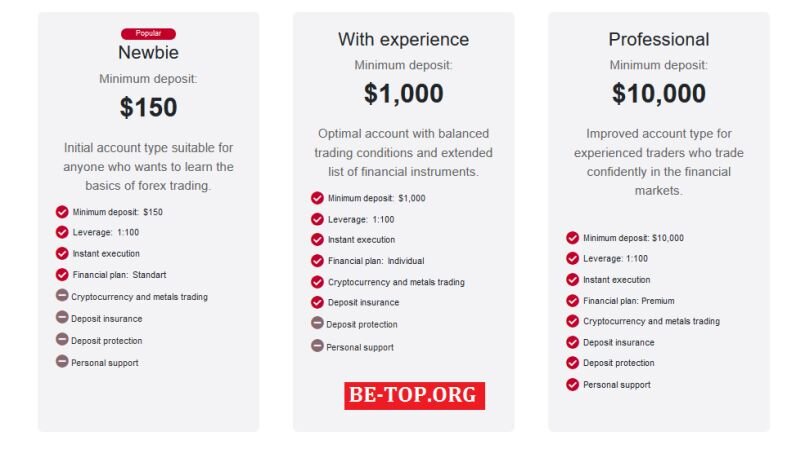Image resolution: width=800 pixels, height=450 pixels.
Task: Click the $10,000 minimum deposit price
Action: [x=659, y=93]
